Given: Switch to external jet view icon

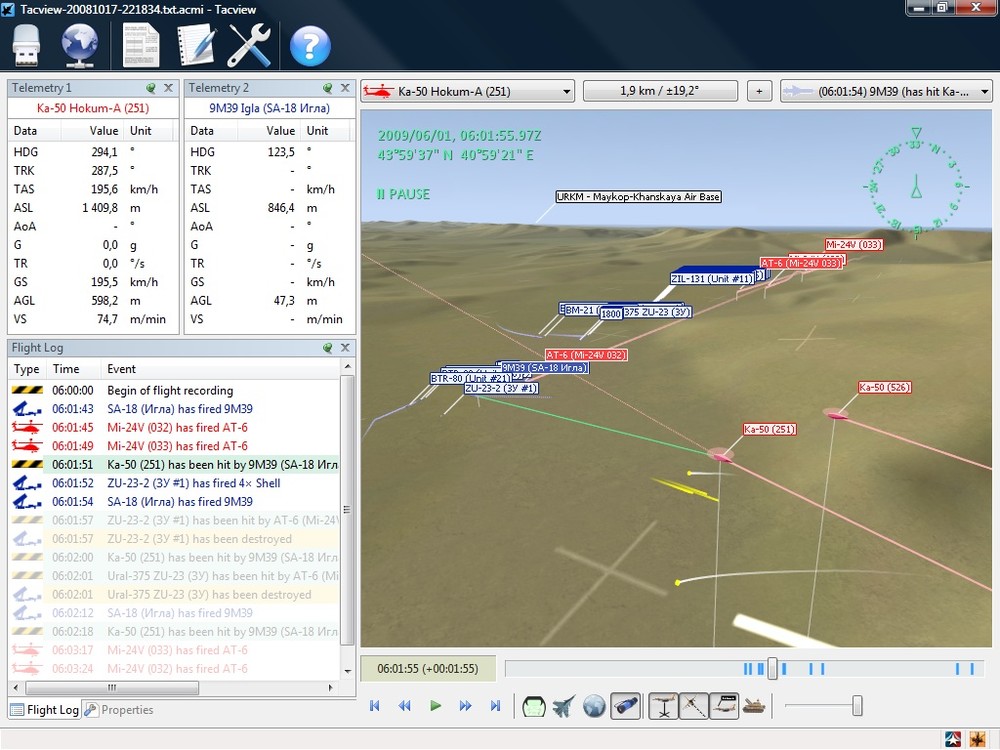Looking at the screenshot, I should click(x=564, y=706).
